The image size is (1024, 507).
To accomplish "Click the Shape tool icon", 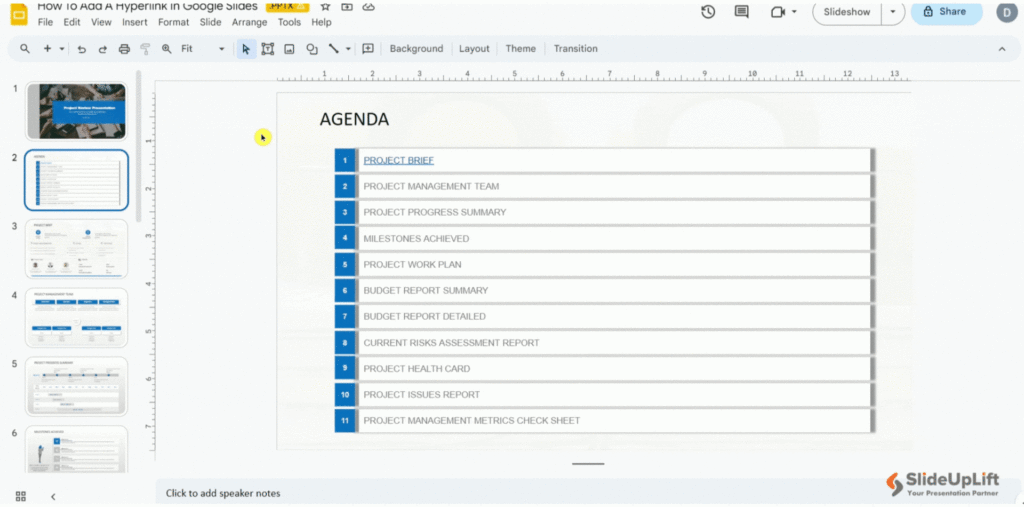I will (312, 48).
